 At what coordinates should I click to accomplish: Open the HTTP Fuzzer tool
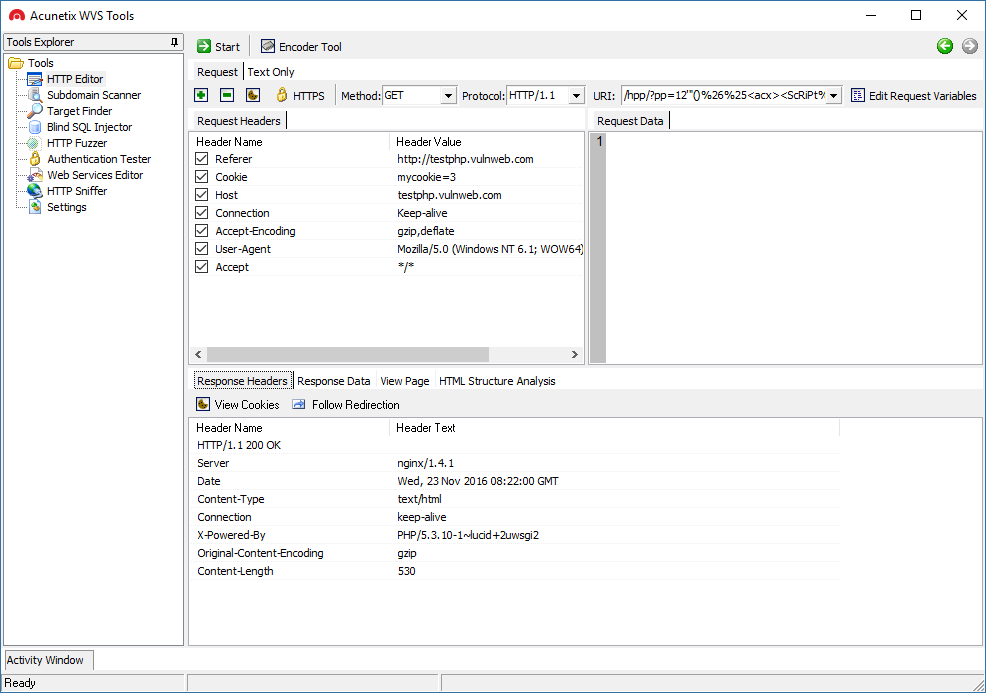coord(77,143)
